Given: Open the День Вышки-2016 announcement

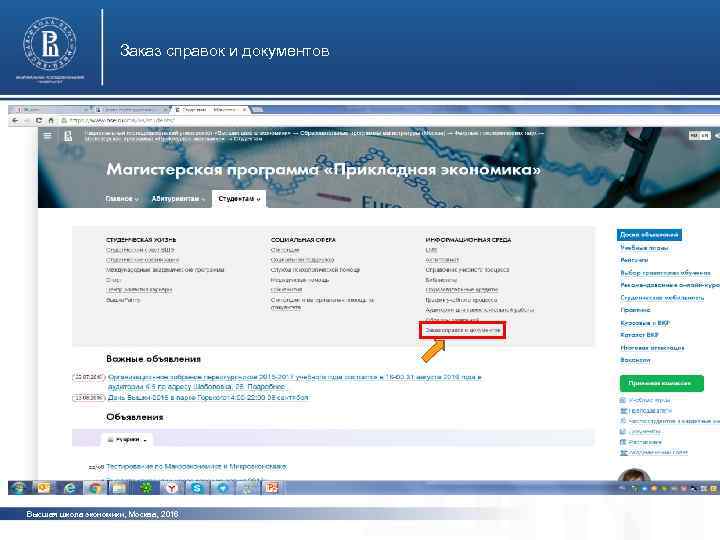Looking at the screenshot, I should (x=208, y=398).
